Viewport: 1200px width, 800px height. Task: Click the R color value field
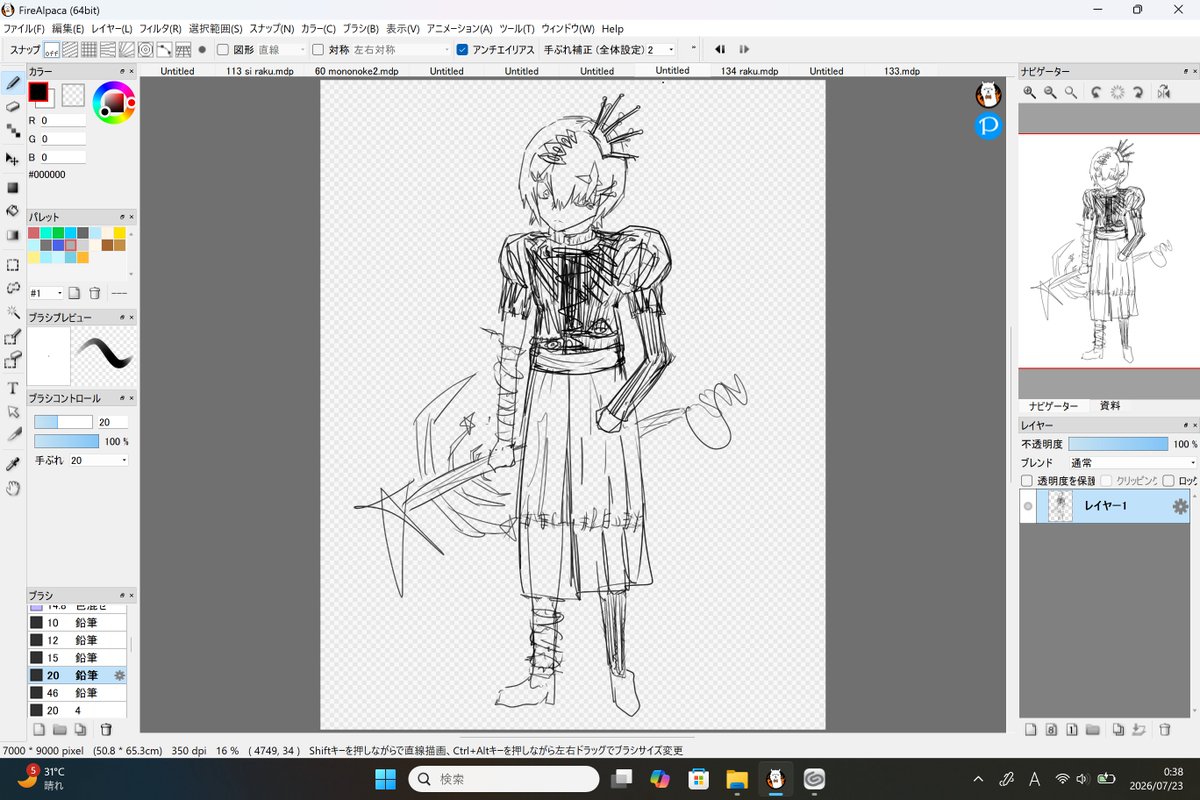pyautogui.click(x=62, y=120)
